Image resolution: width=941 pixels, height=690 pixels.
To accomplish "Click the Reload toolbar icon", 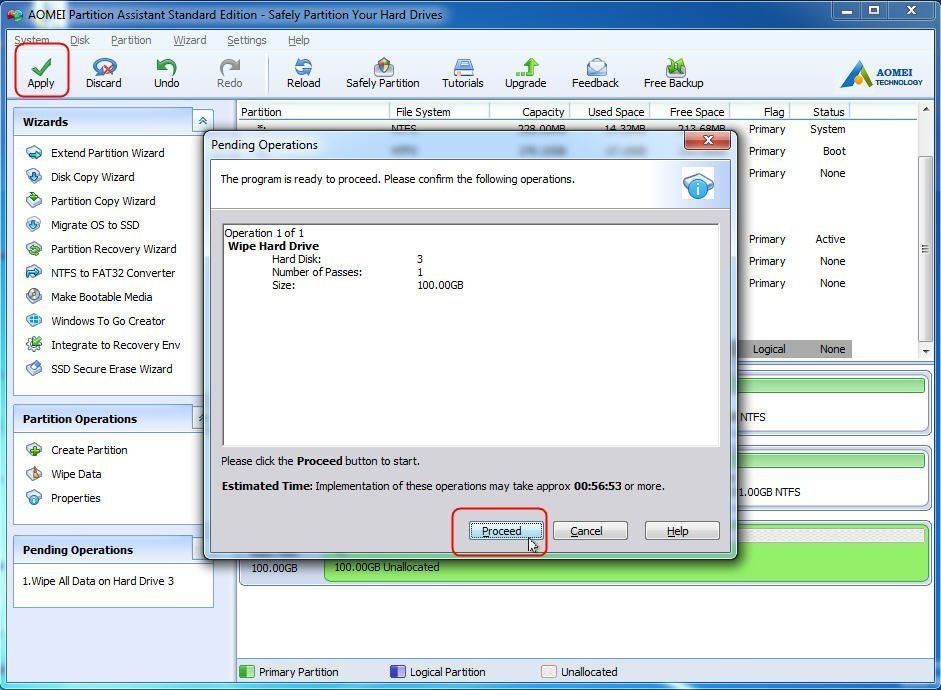I will tap(303, 73).
